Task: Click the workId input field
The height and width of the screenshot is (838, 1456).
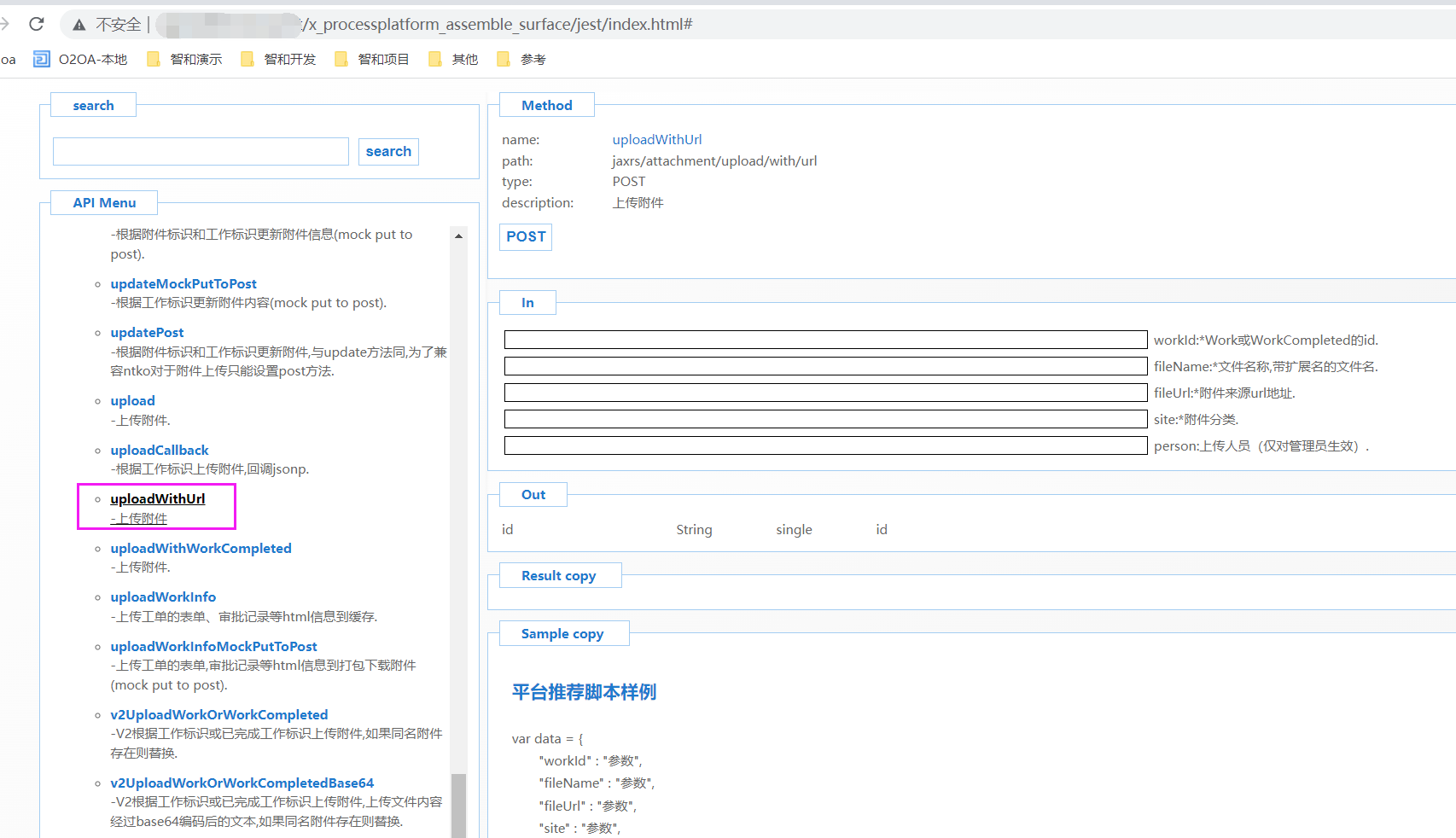Action: tap(824, 340)
